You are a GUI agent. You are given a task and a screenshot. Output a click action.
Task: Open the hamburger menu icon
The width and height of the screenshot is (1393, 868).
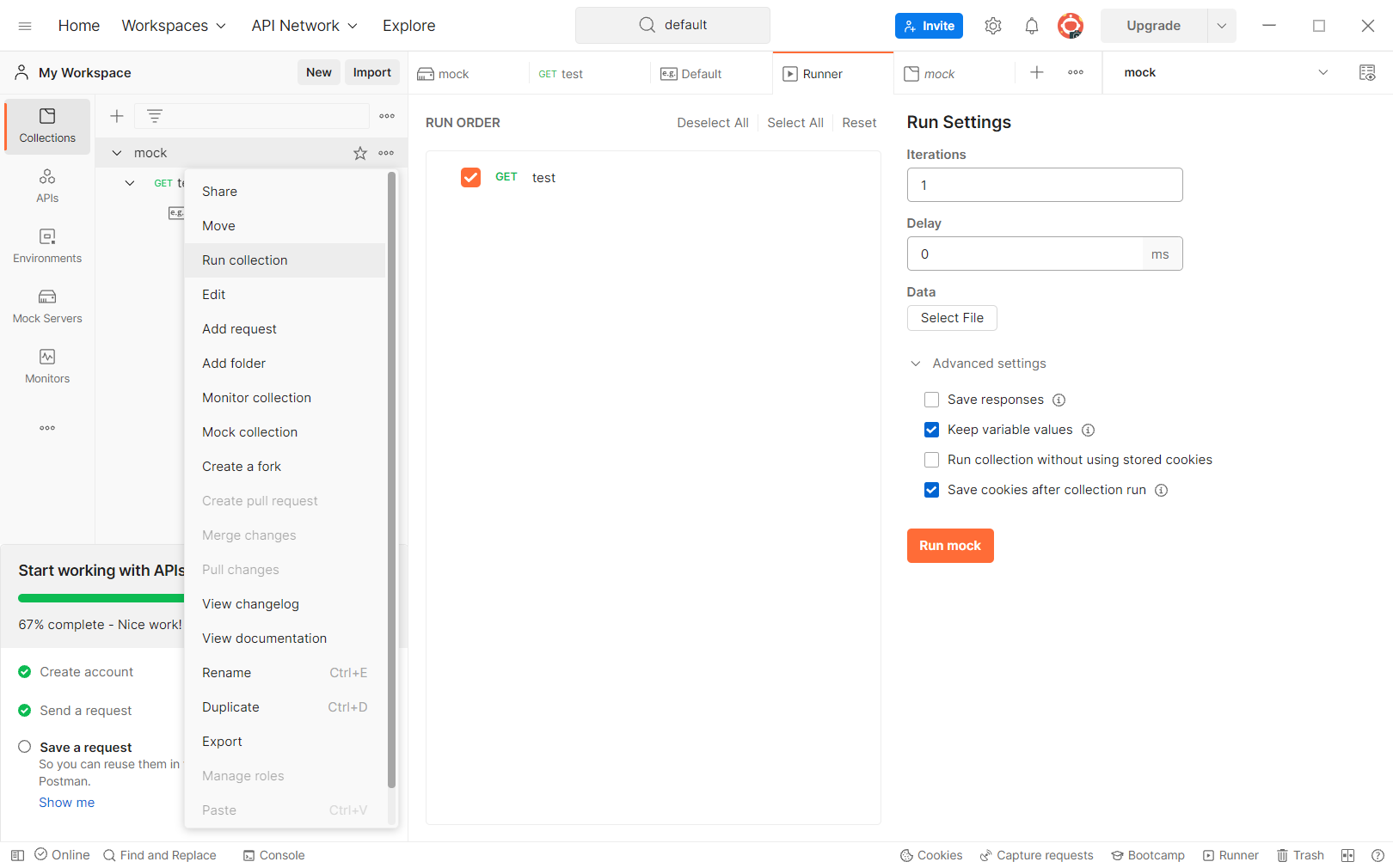(x=25, y=26)
